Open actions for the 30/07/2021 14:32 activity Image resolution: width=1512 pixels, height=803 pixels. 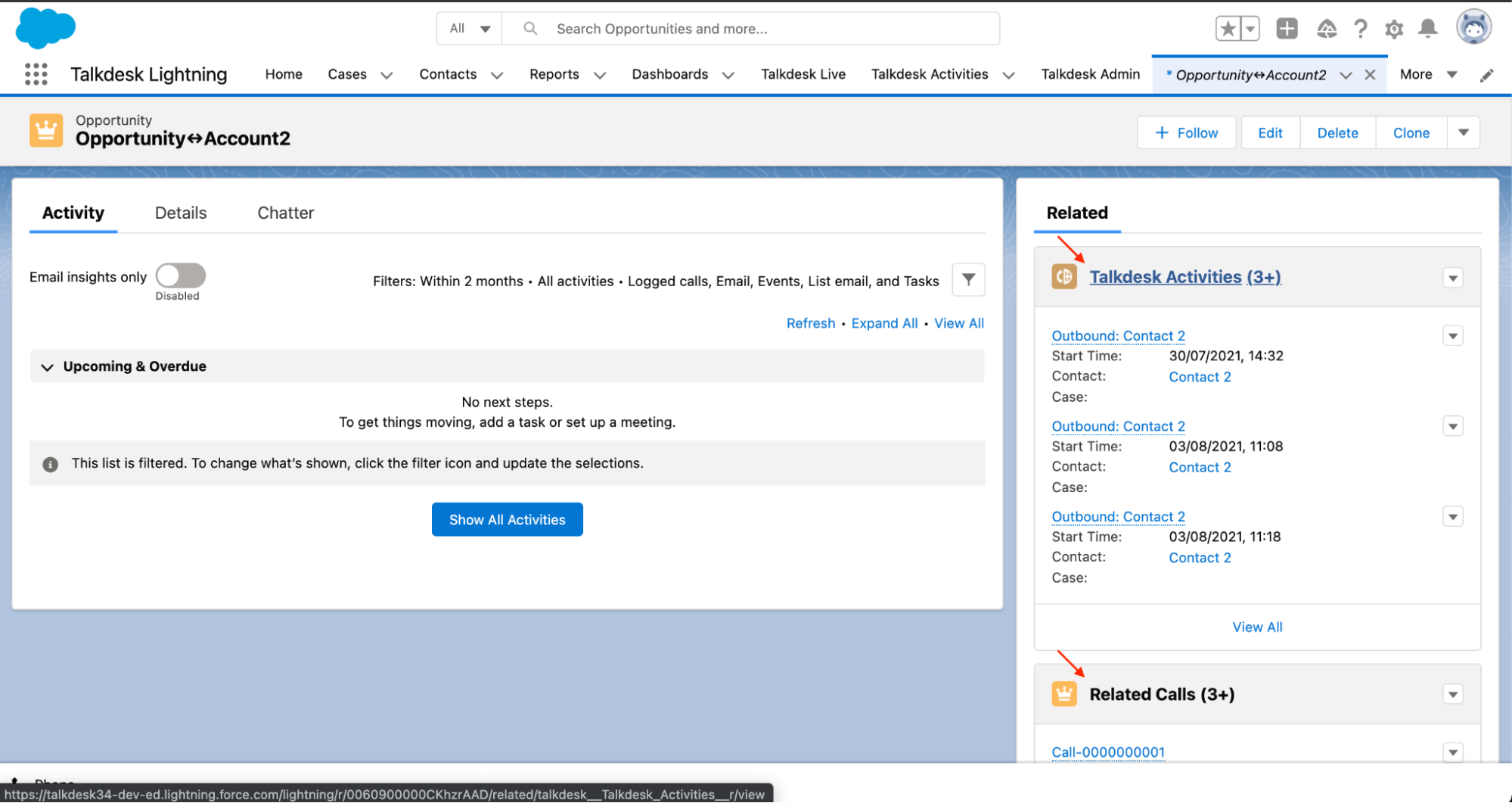(1453, 335)
